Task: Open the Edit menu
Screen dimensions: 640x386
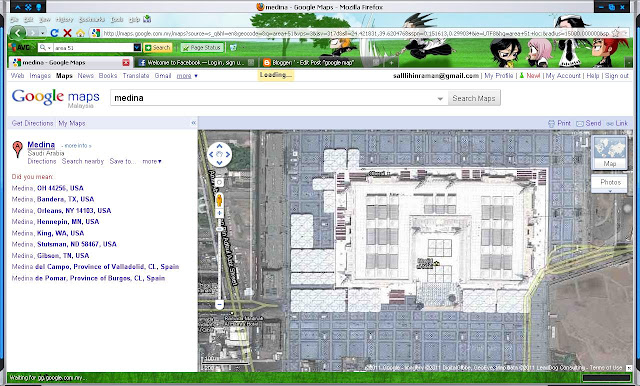Action: click(x=29, y=19)
